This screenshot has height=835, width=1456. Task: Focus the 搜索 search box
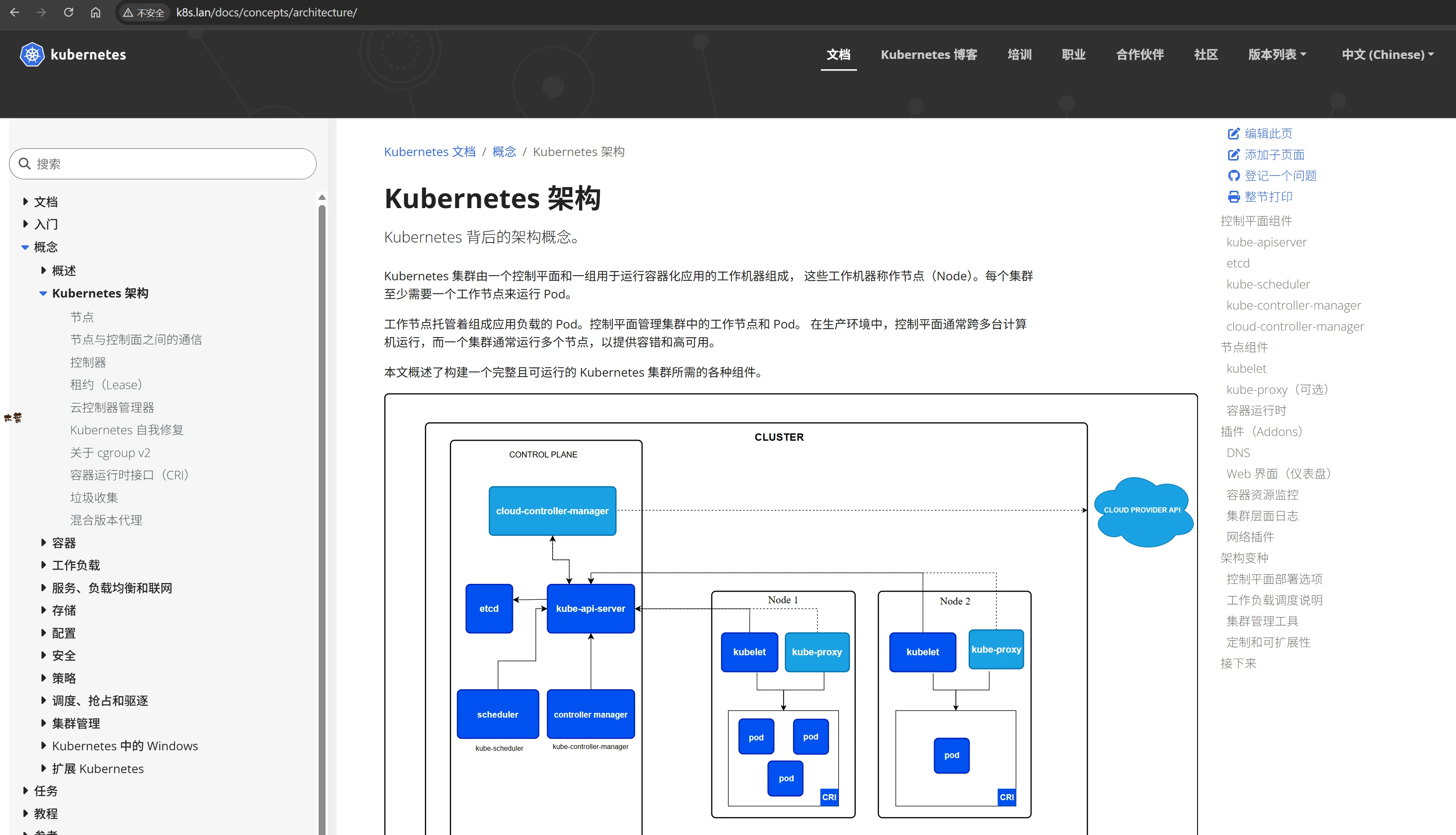pyautogui.click(x=162, y=164)
